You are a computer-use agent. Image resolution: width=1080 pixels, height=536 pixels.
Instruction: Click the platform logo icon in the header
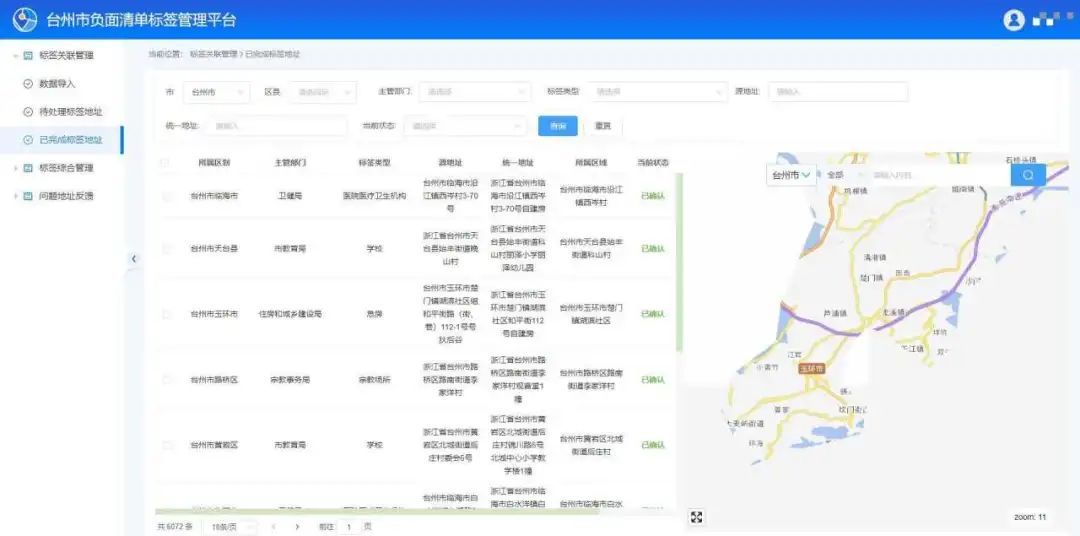coord(25,19)
